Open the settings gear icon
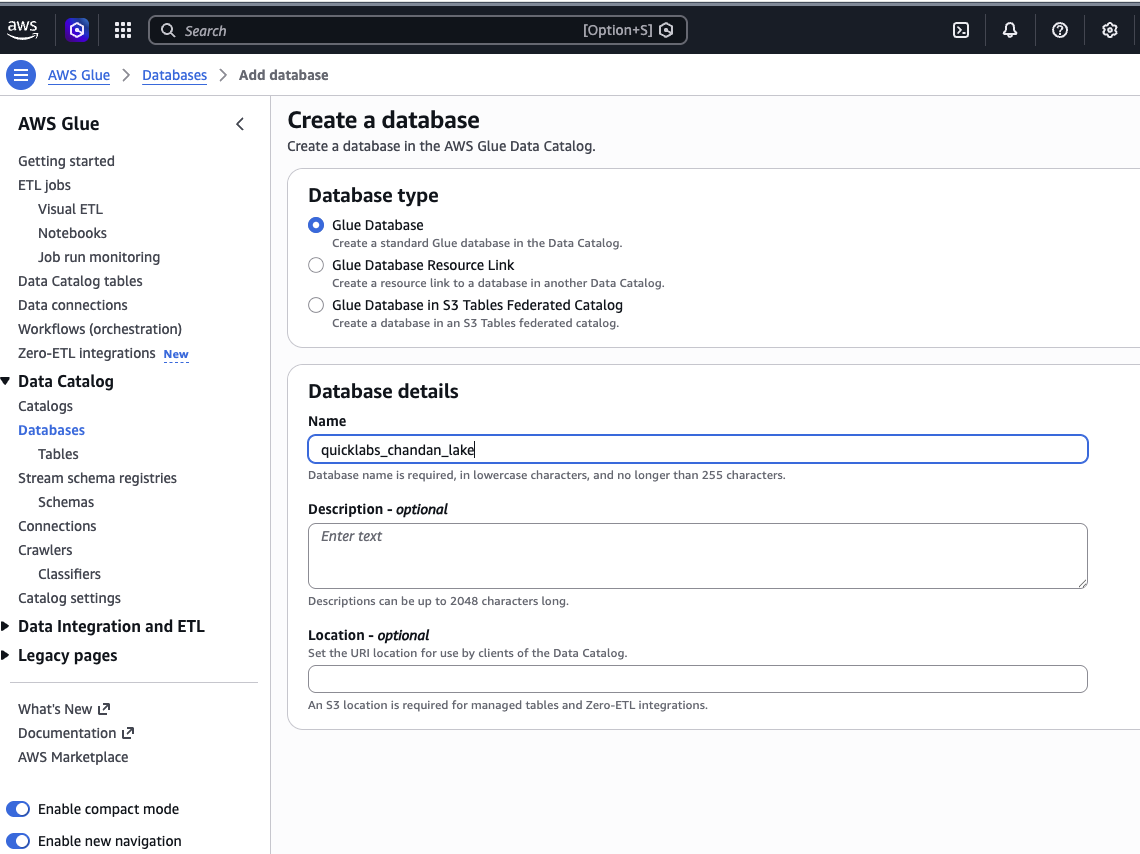This screenshot has height=854, width=1140. point(1109,30)
